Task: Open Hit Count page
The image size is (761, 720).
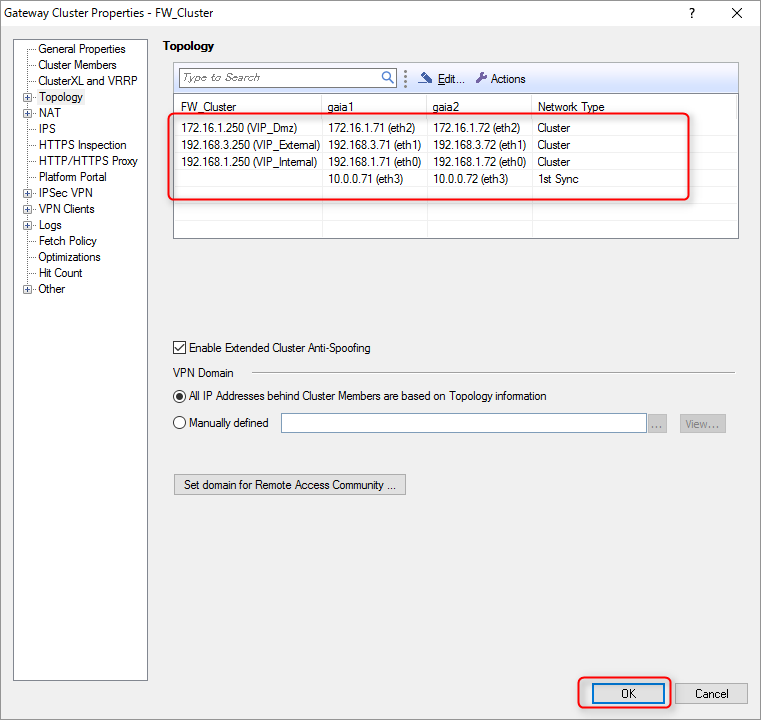Action: coord(60,273)
